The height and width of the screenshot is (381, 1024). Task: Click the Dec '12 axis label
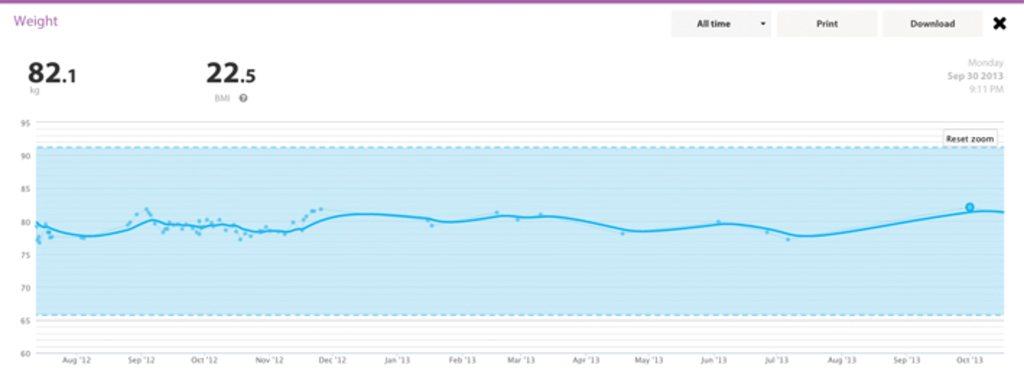click(x=333, y=360)
